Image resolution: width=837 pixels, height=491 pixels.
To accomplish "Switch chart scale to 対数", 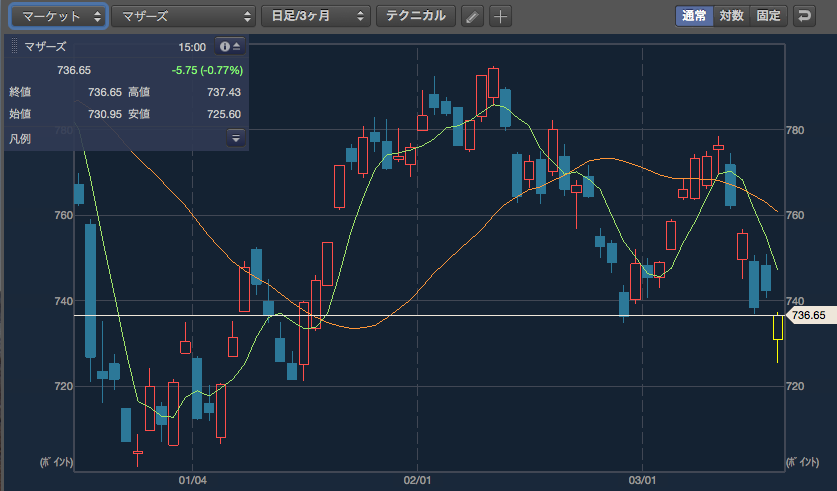I will (x=731, y=16).
